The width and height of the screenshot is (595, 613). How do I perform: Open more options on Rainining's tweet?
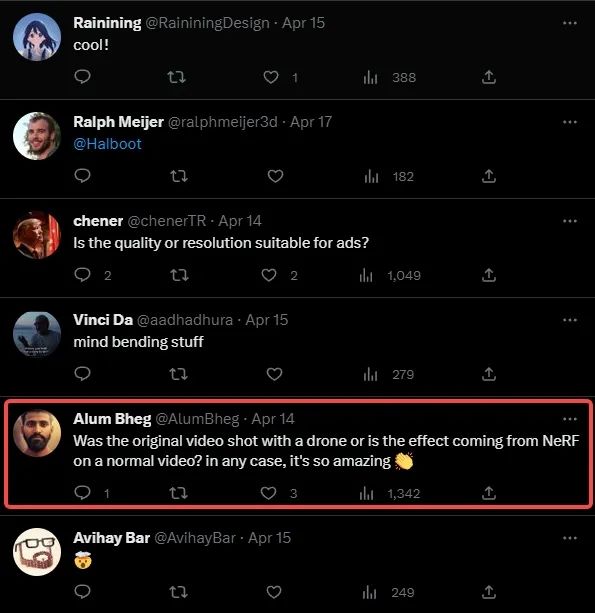[570, 23]
